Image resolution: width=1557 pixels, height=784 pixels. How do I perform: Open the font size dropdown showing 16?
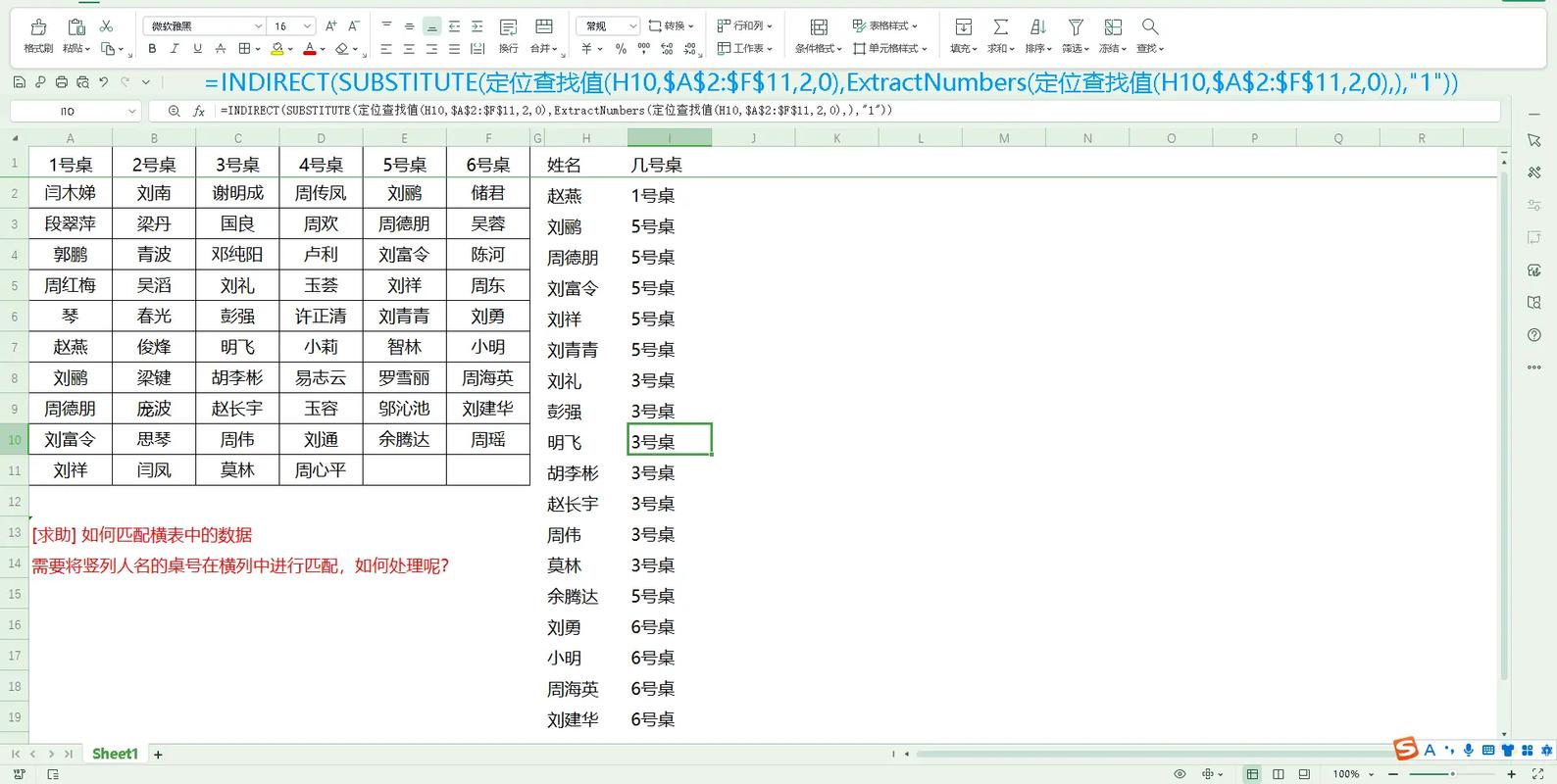point(307,26)
